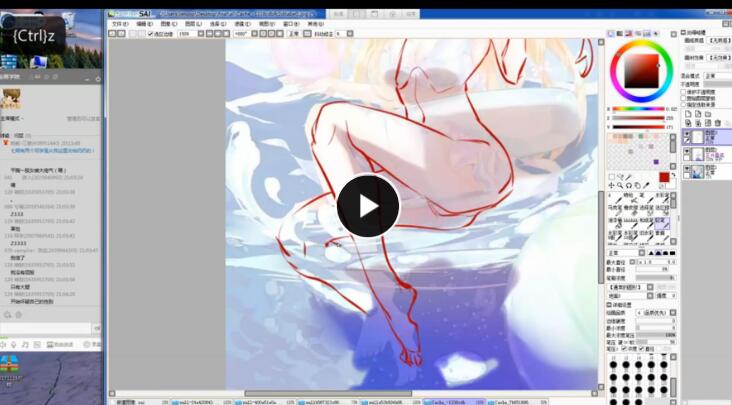Screen dimensions: 732x405
Task: Click the hue H slider bar
Action: click(639, 109)
